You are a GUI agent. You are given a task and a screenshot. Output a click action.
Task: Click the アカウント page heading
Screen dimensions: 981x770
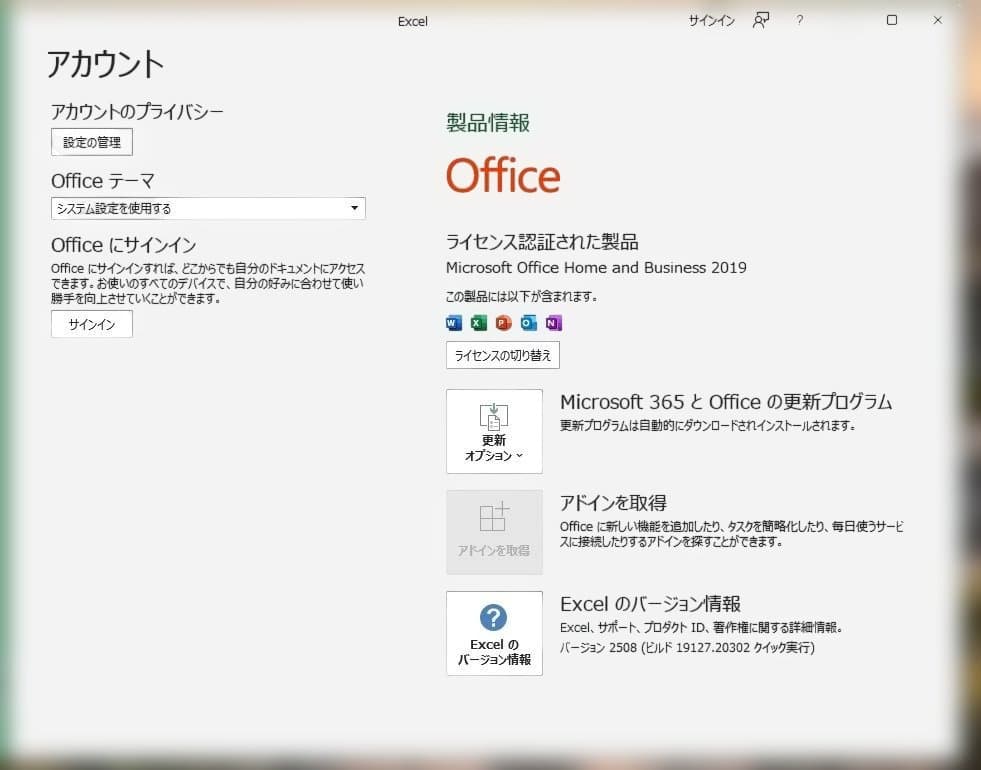point(105,64)
